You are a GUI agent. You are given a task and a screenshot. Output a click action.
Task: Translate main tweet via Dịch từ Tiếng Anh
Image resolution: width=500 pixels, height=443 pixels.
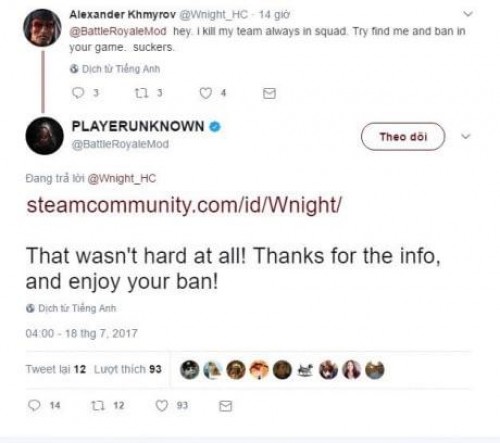71,308
